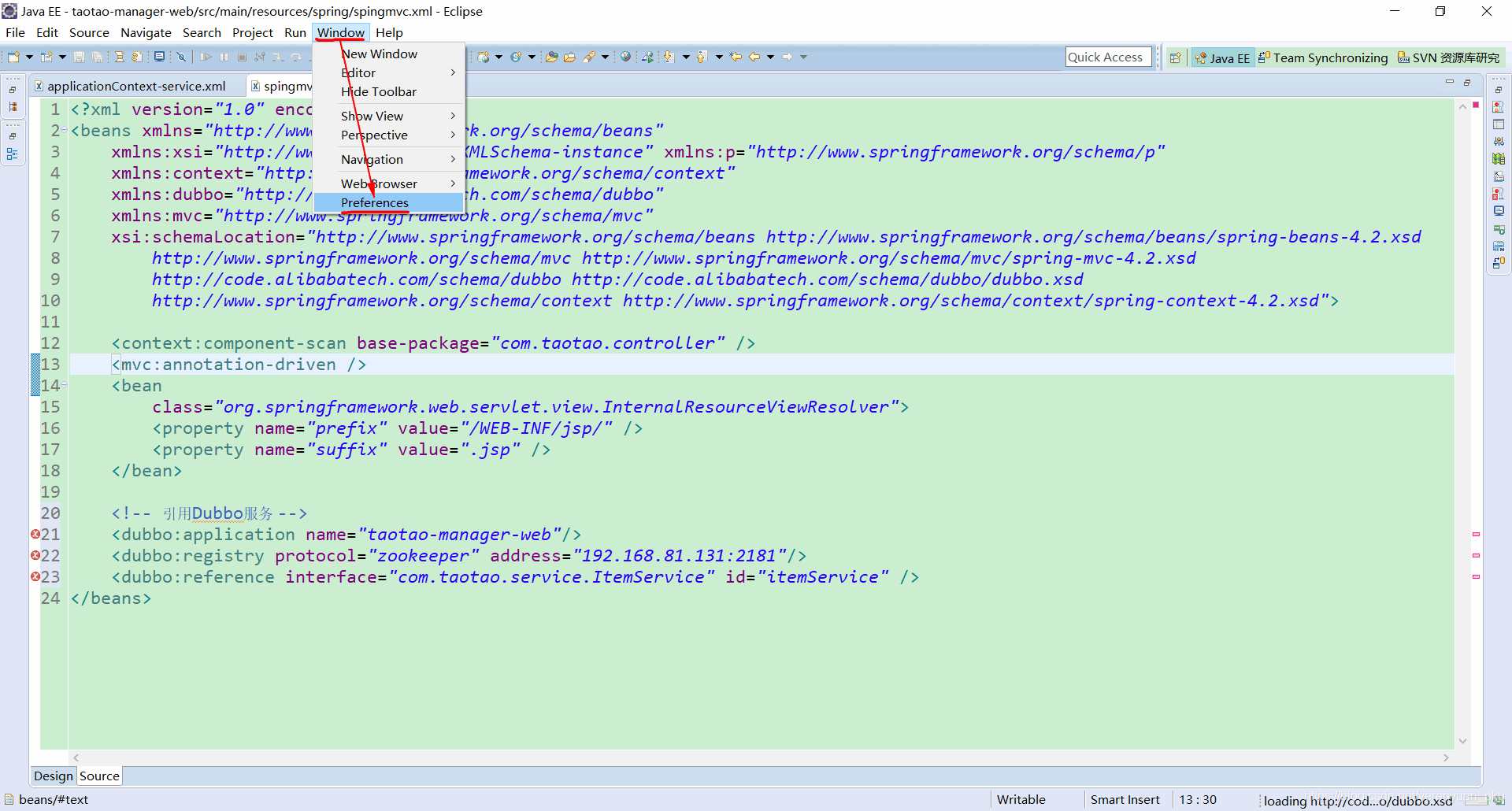Click the Suspend debug toolbar icon
1512x811 pixels.
coord(224,57)
